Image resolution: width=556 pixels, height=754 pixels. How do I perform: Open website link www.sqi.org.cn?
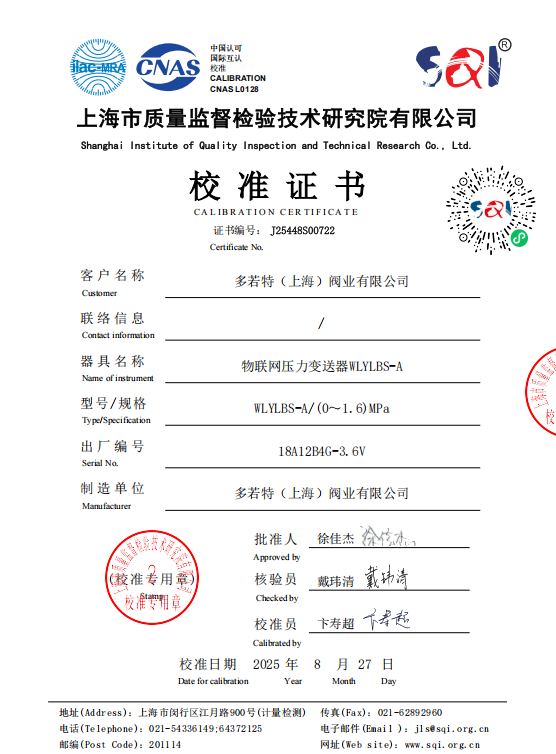point(442,744)
